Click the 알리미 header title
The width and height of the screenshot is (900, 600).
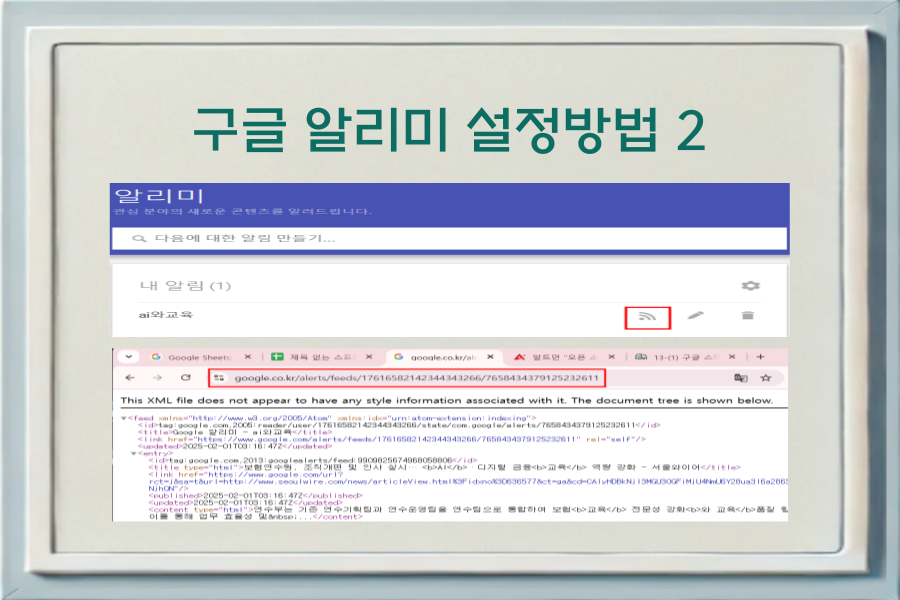(x=159, y=196)
